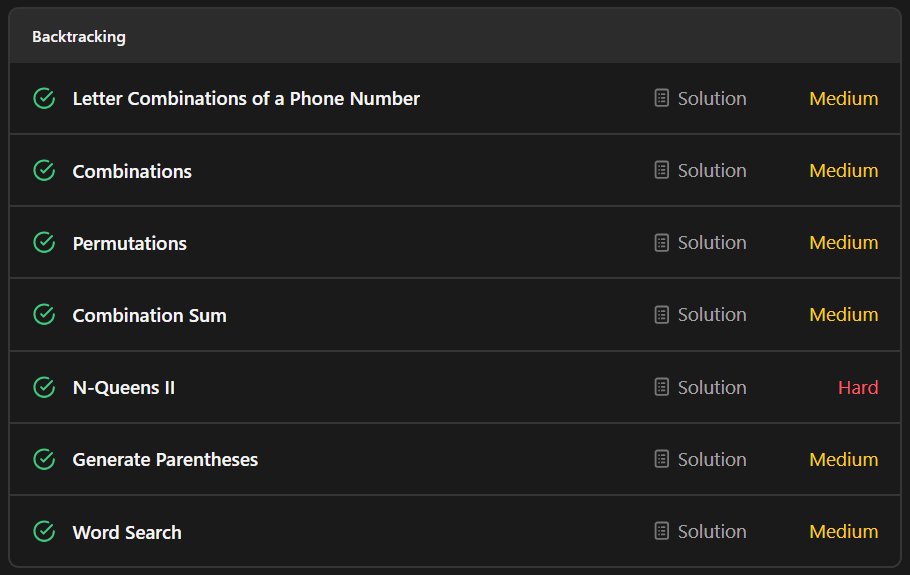Screen dimensions: 910x575
Task: Click the green completion icon for N-Queens II
Action: click(44, 387)
